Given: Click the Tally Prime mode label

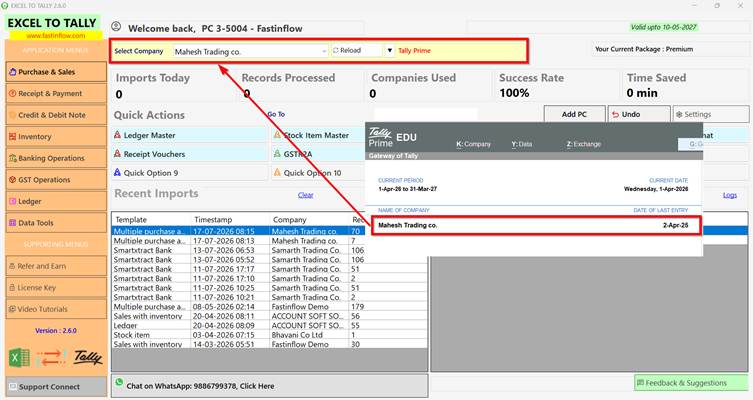Looking at the screenshot, I should pyautogui.click(x=414, y=50).
